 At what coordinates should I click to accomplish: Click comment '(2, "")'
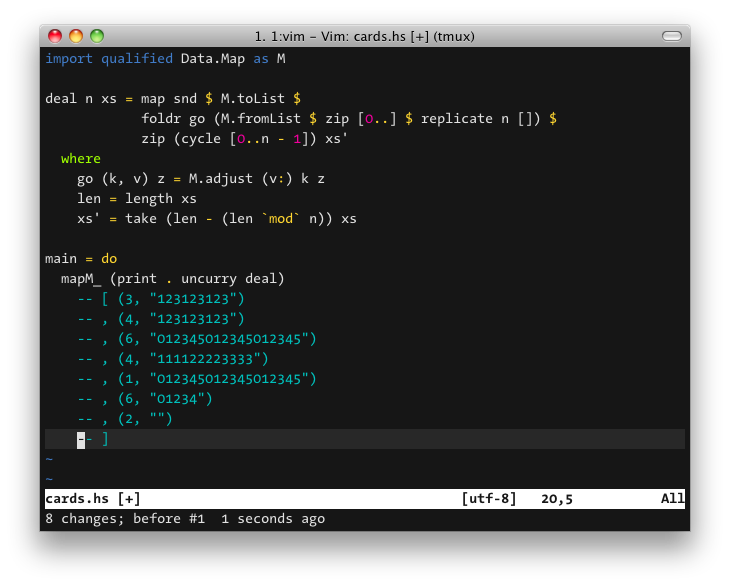[145, 419]
